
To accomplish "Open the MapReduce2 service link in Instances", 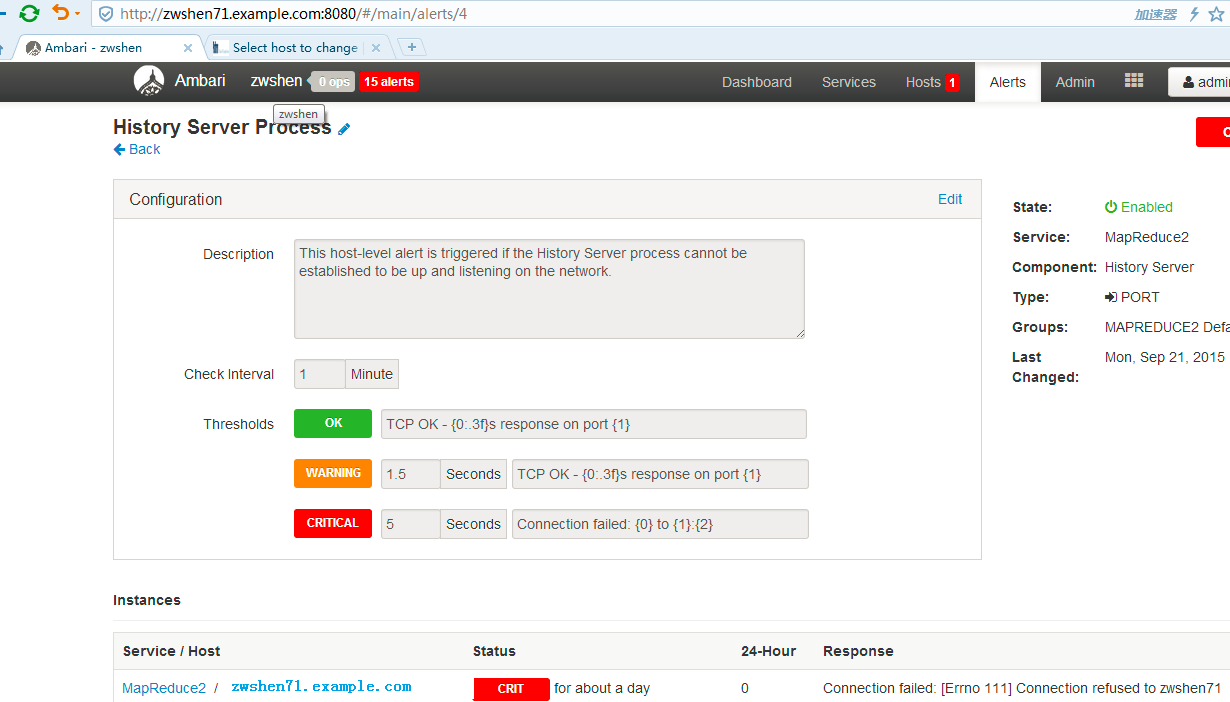I will click(164, 688).
